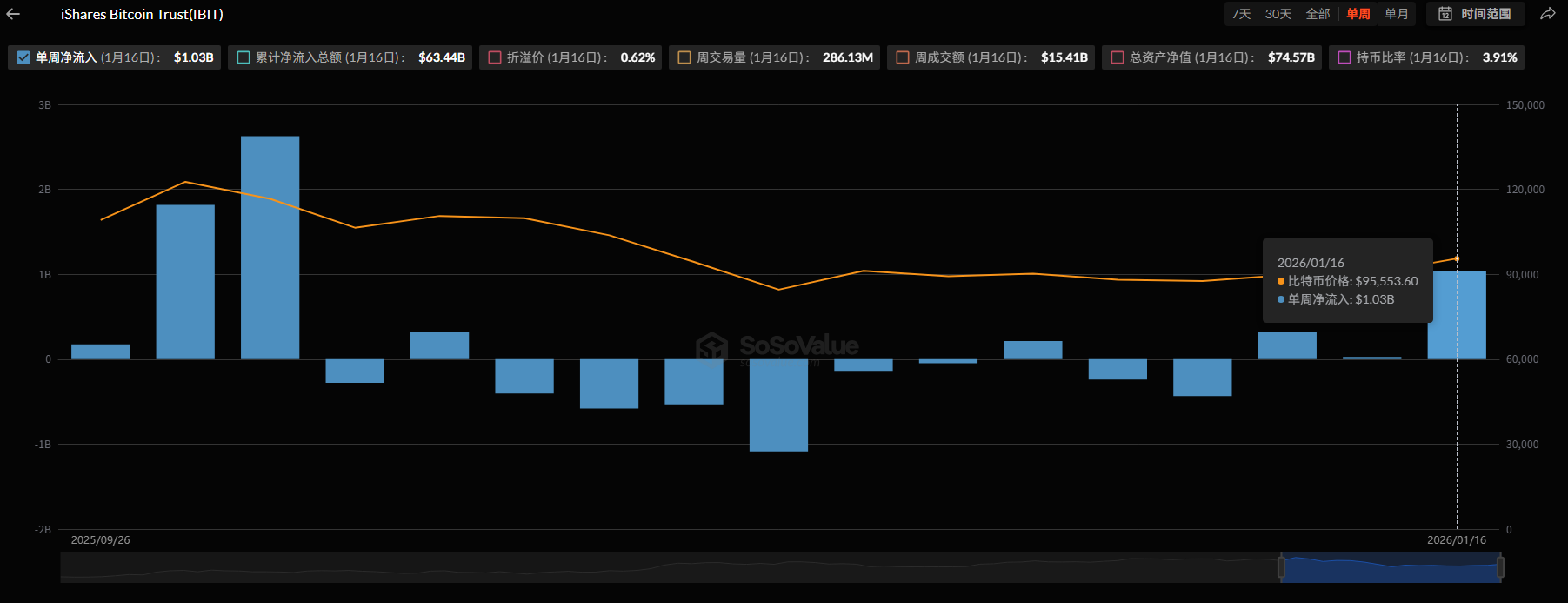Click the tallest blue inflow bar
This screenshot has height=603, width=1568.
[270, 248]
